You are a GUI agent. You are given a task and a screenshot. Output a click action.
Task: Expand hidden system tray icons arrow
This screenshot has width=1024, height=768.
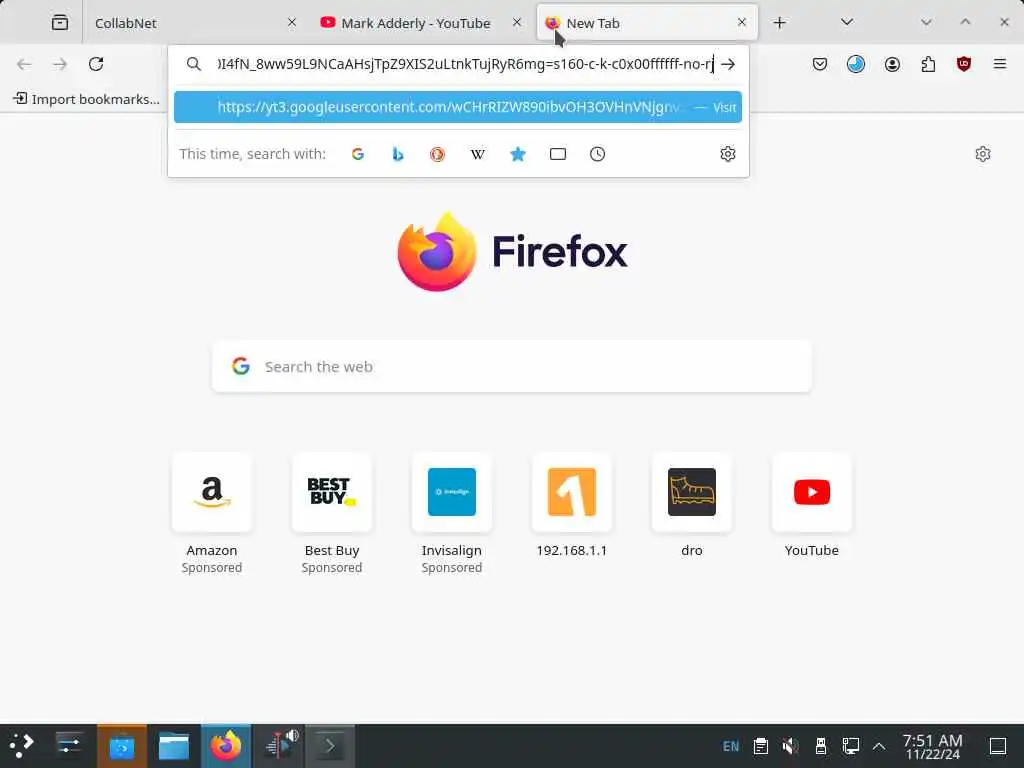(879, 746)
